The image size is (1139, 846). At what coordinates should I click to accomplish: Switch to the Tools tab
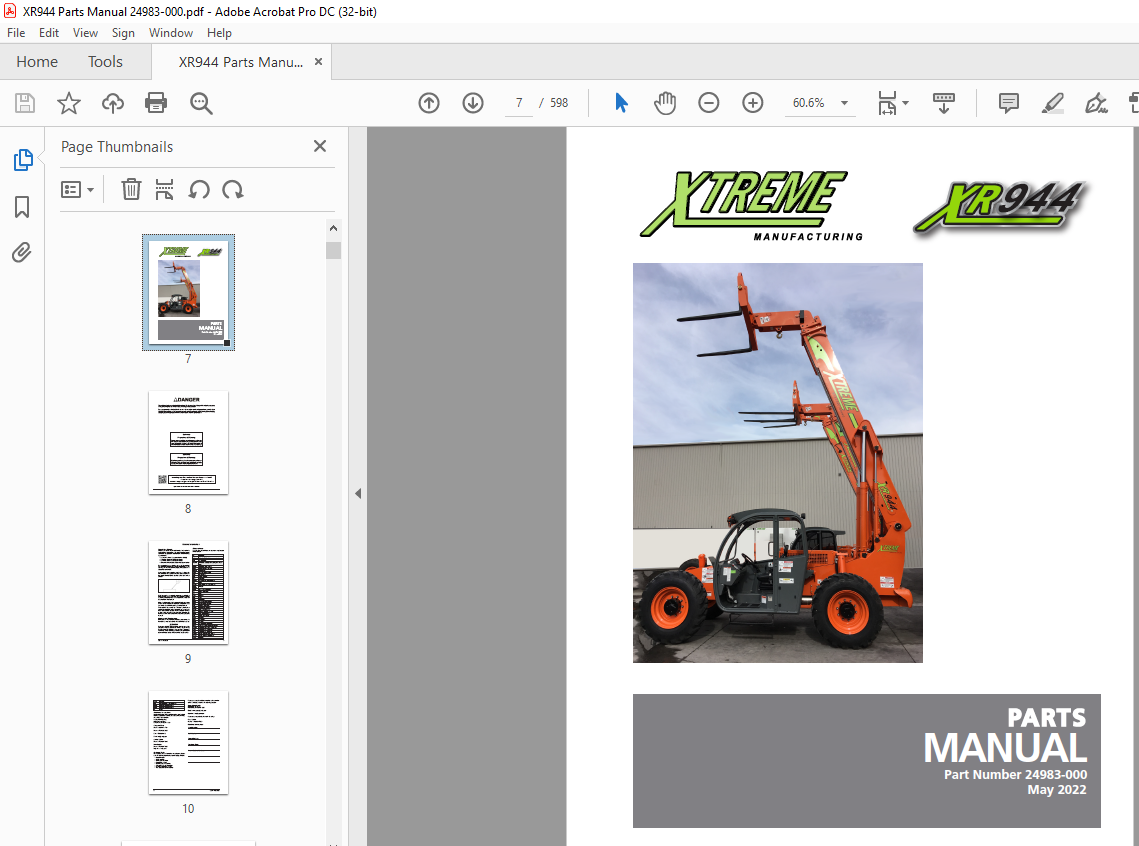pyautogui.click(x=105, y=62)
